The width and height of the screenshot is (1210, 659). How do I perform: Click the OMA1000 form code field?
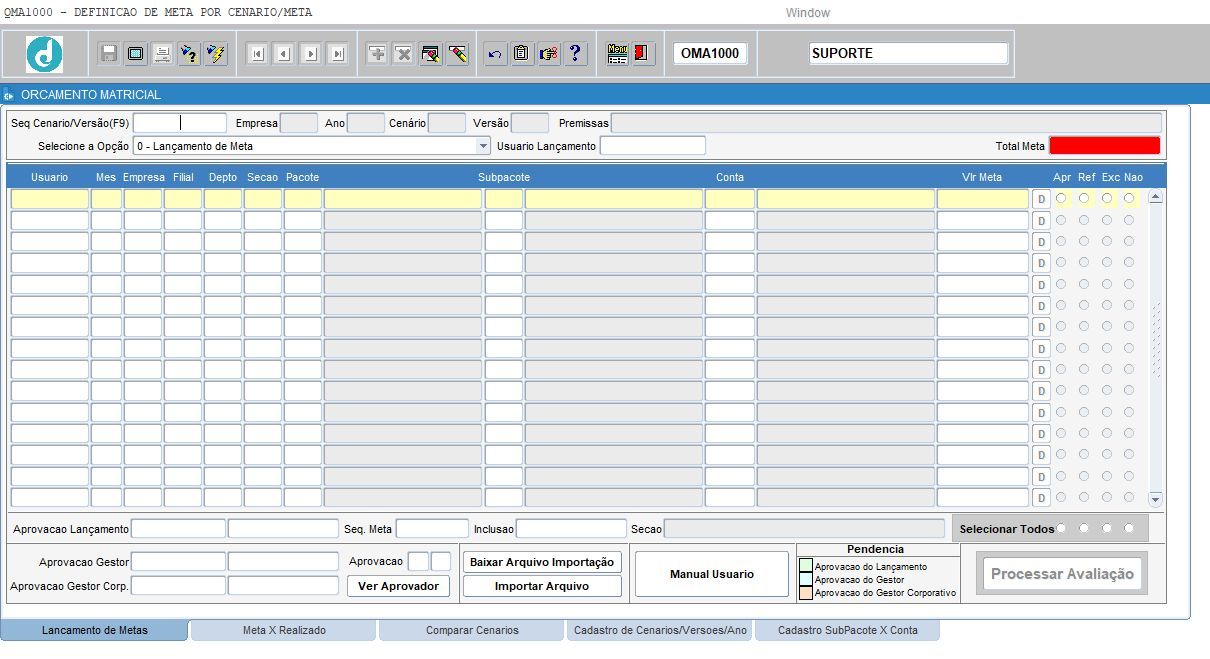coord(710,54)
